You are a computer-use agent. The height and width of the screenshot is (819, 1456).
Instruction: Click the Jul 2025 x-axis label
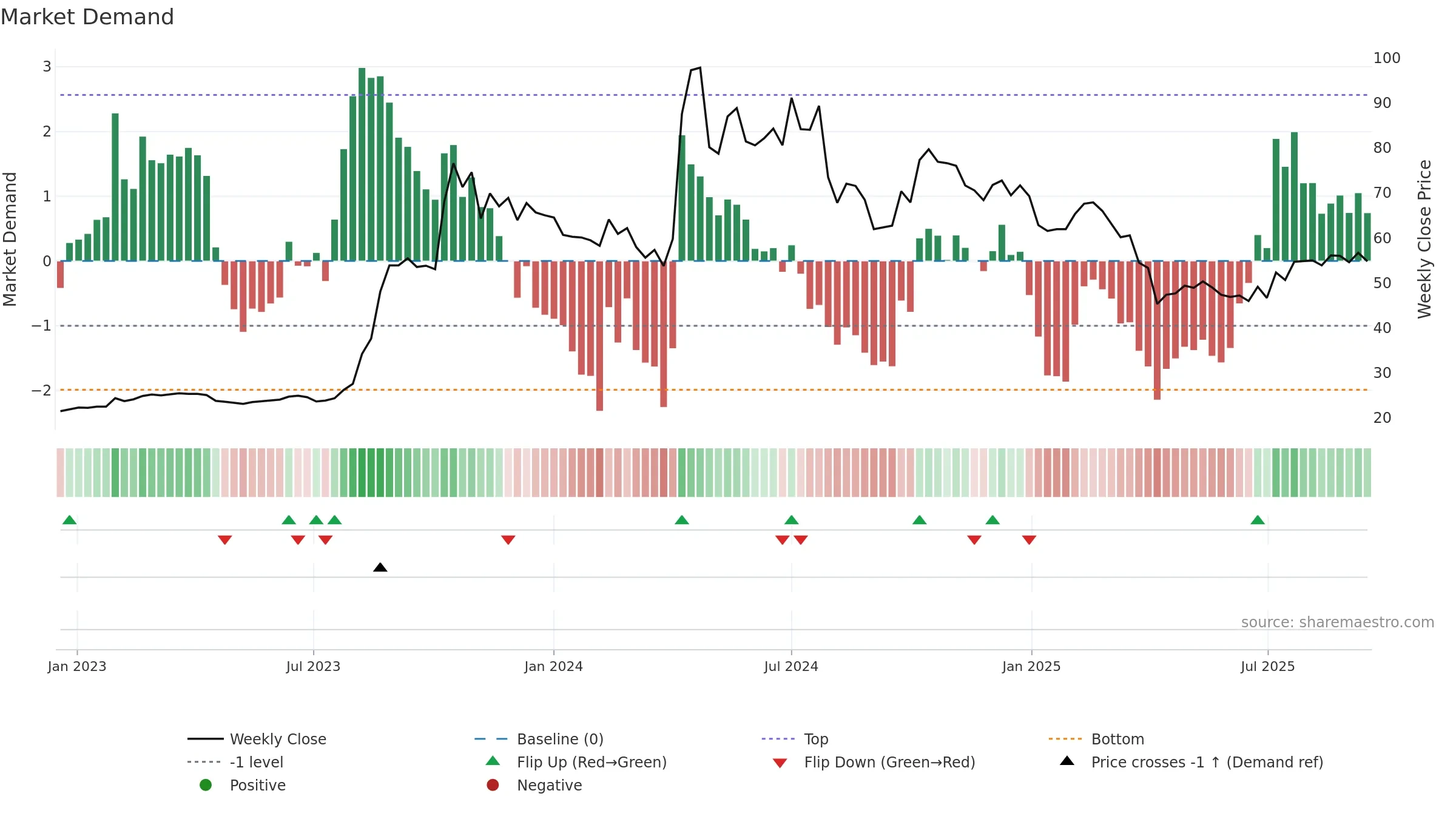[1268, 667]
